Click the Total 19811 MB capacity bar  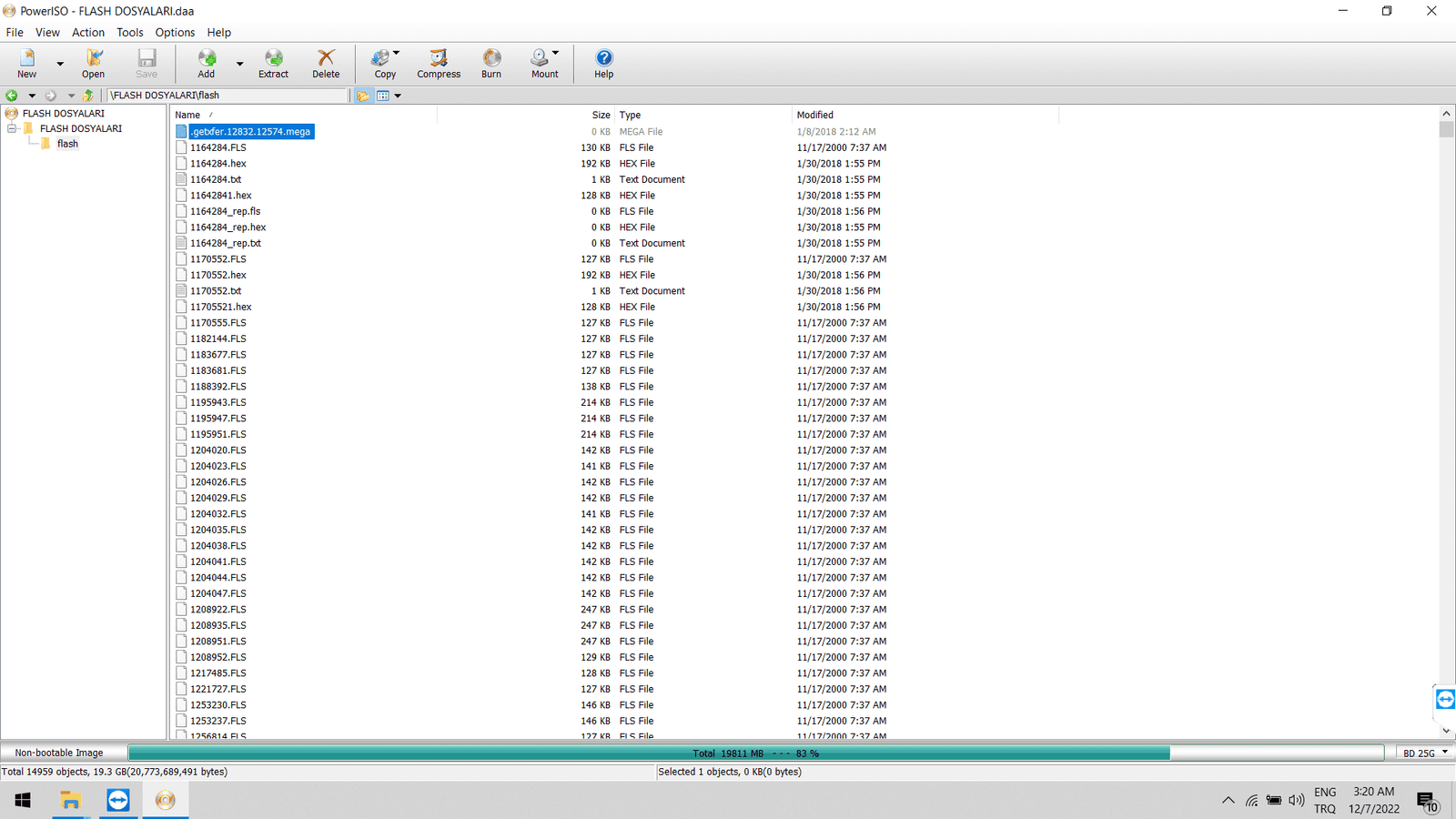[755, 753]
